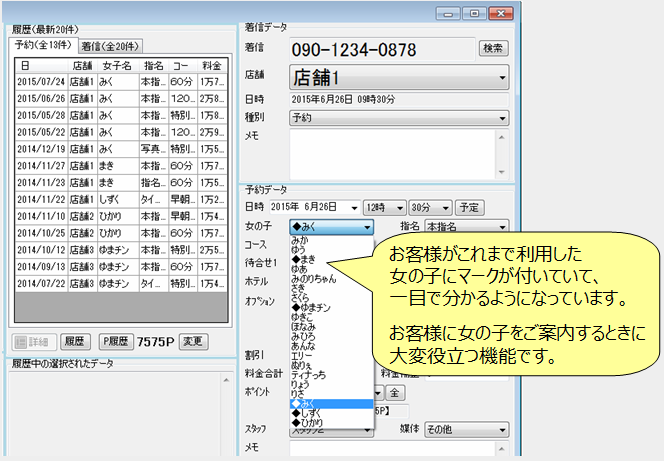This screenshot has width=664, height=461.
Task: Select ◆まき from the girl list
Action: coord(304,260)
